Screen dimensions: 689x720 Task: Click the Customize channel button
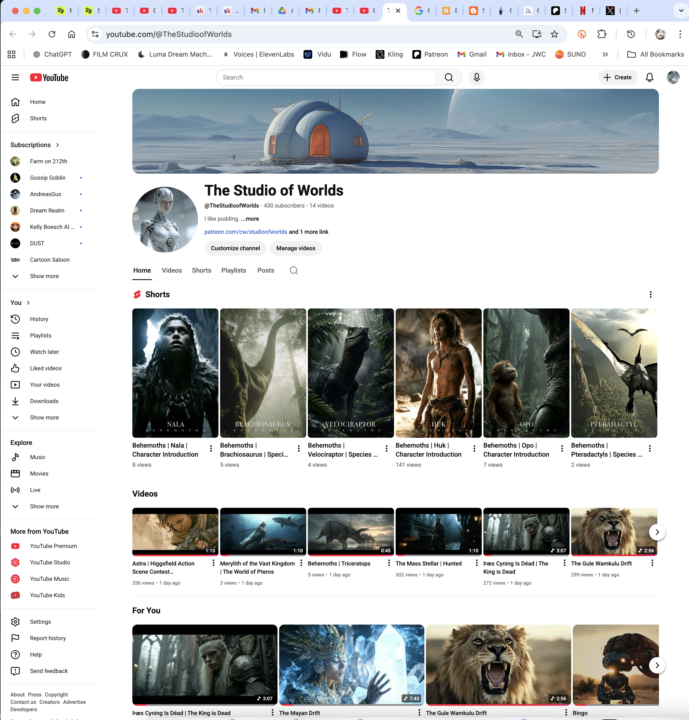[x=234, y=248]
